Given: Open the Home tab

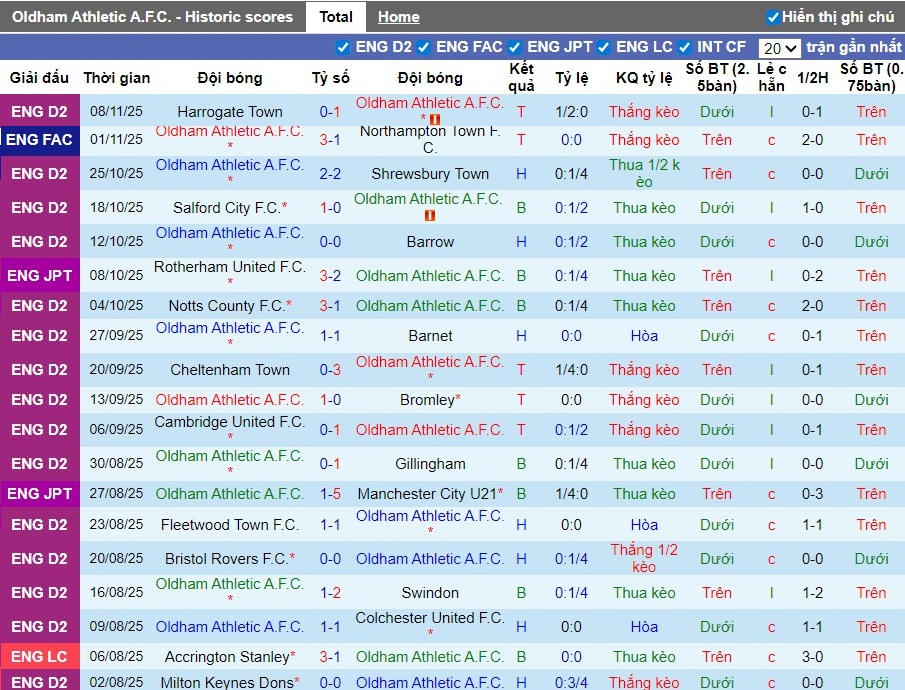Looking at the screenshot, I should point(398,17).
